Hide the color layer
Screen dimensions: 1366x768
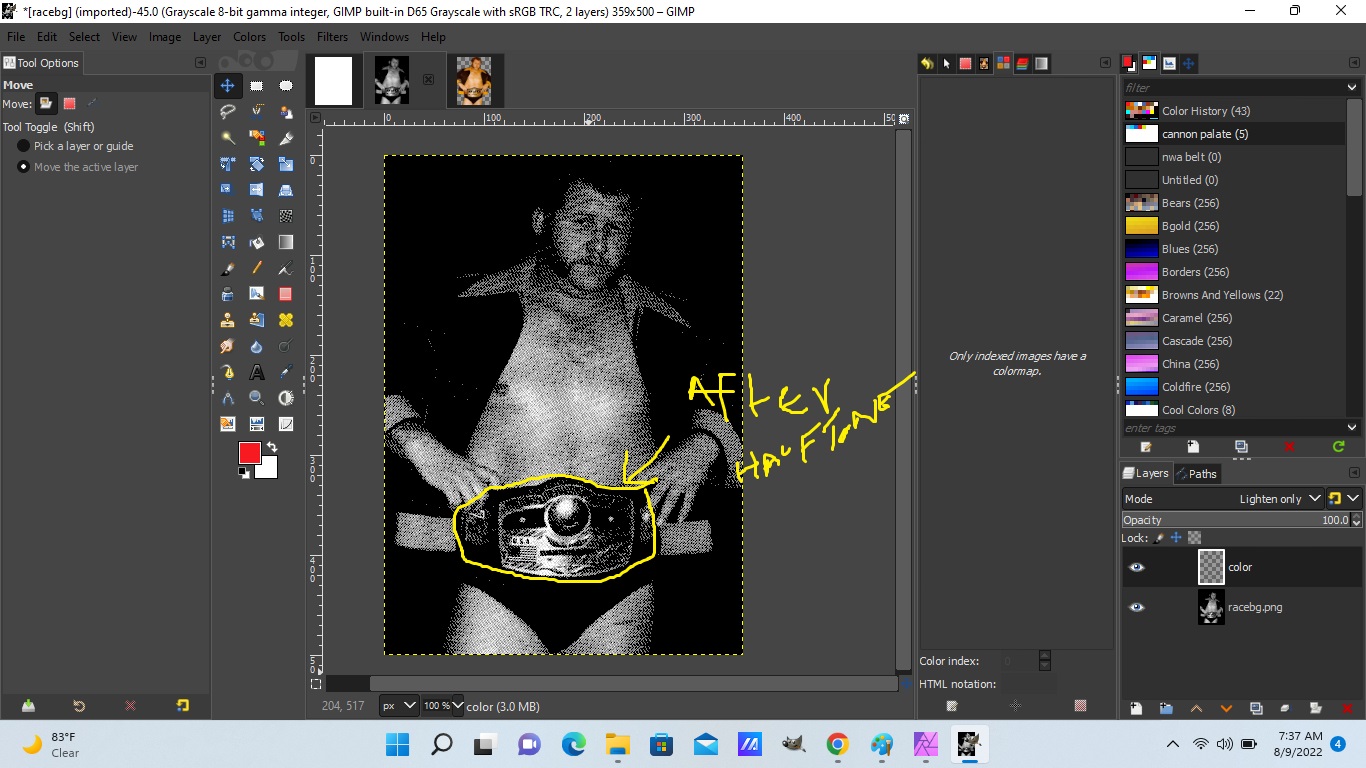tap(1136, 567)
